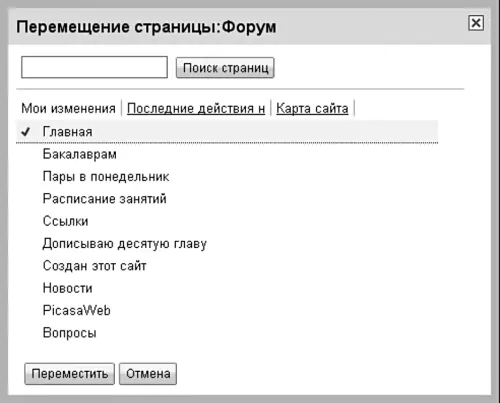This screenshot has width=500, height=403.
Task: Select the Новости page
Action: click(68, 288)
